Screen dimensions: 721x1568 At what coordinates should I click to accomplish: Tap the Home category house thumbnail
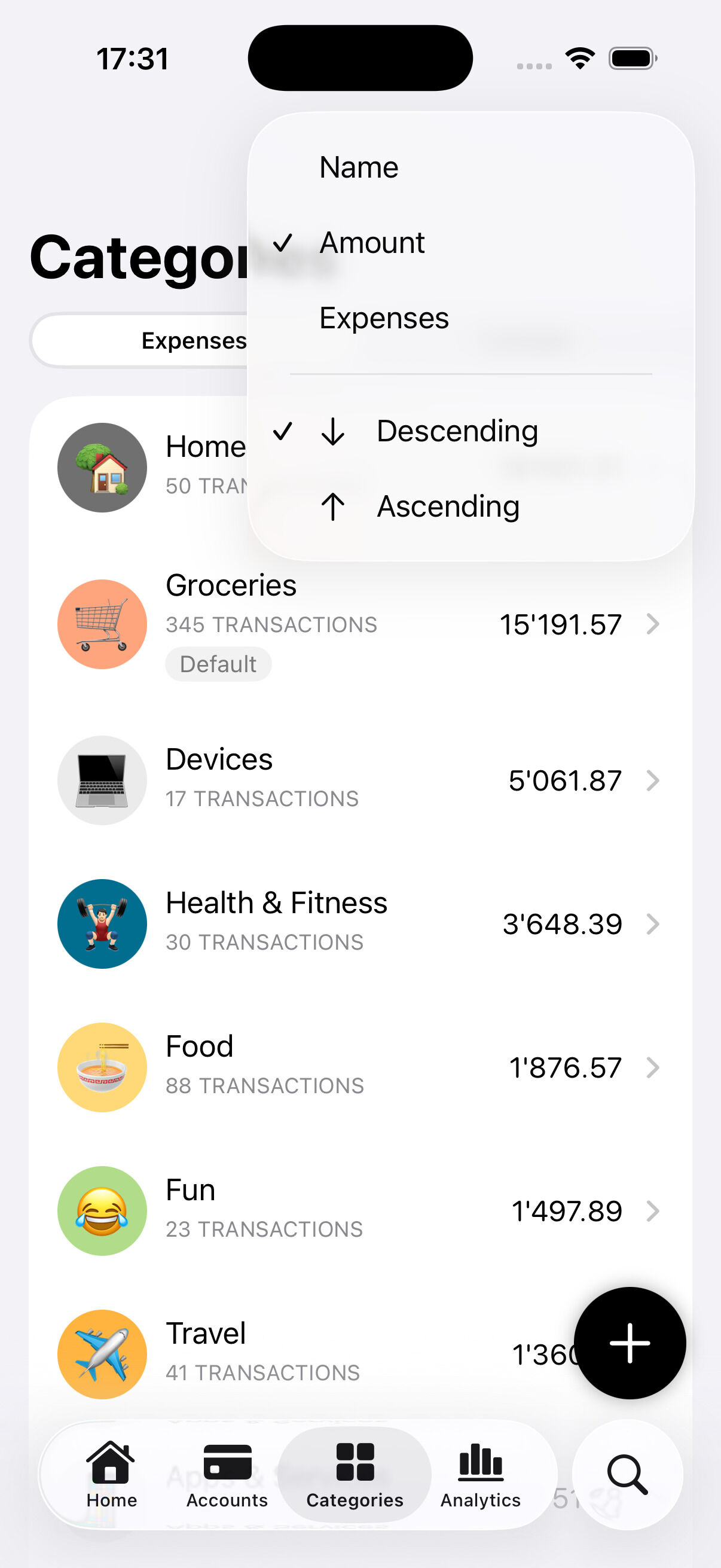tap(102, 468)
